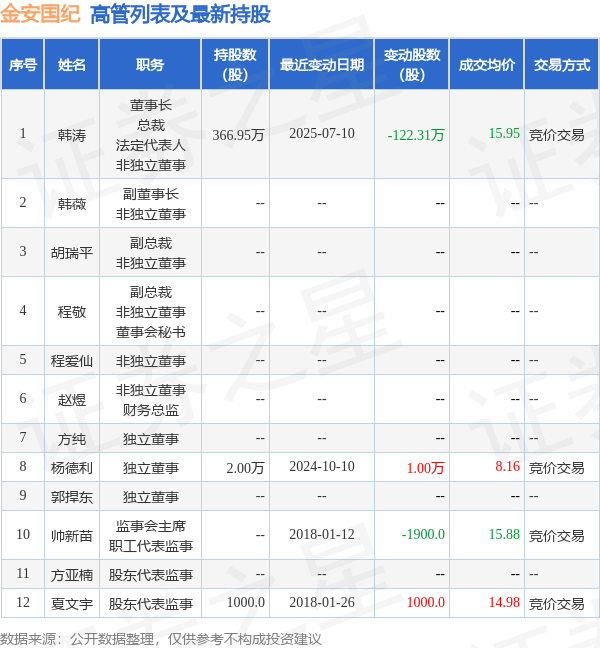Click the date 2018-01-26
Image resolution: width=600 pixels, height=648 pixels.
(322, 603)
